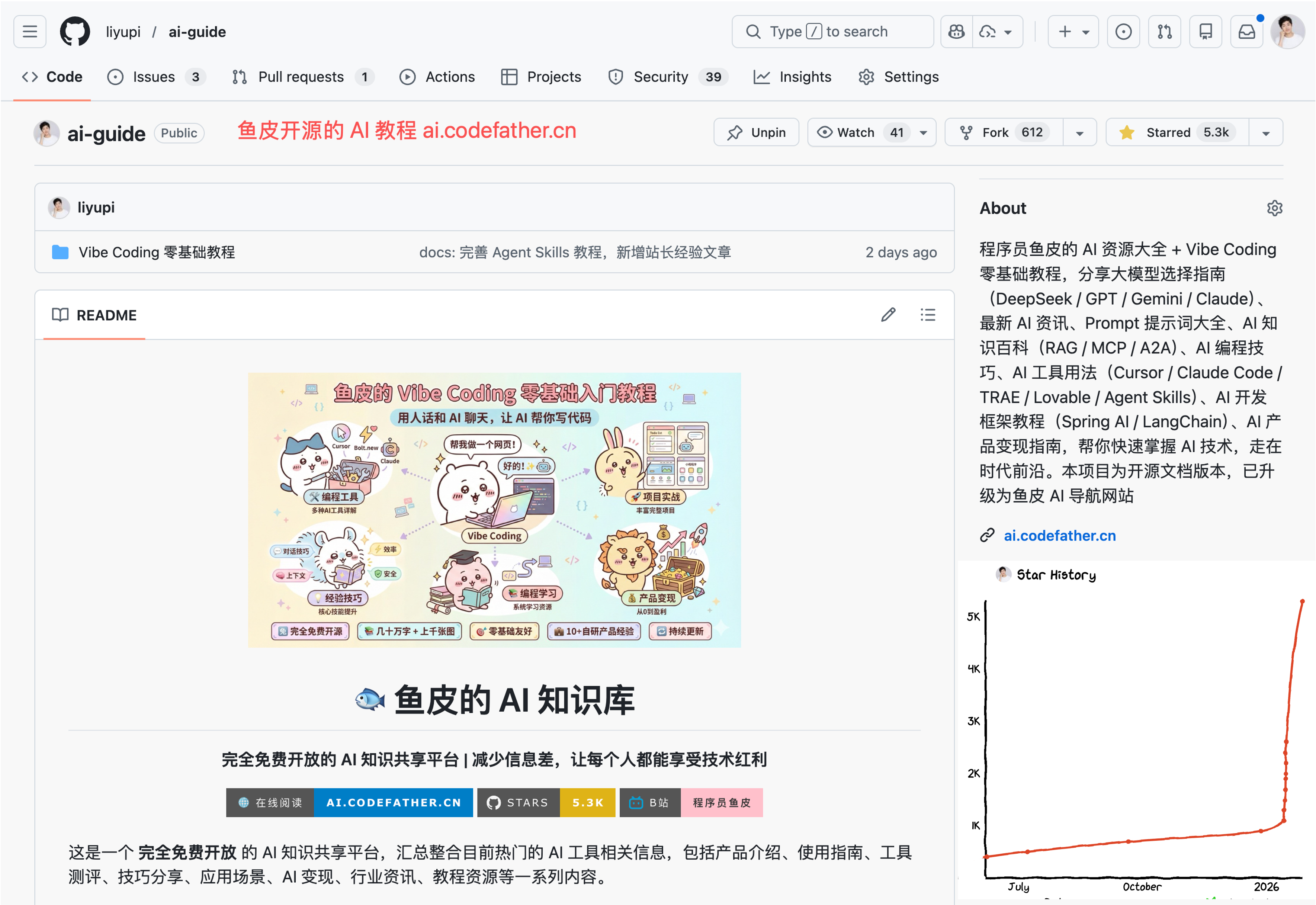Open the Copilot chat icon
Viewport: 1316px width, 905px height.
pos(957,32)
